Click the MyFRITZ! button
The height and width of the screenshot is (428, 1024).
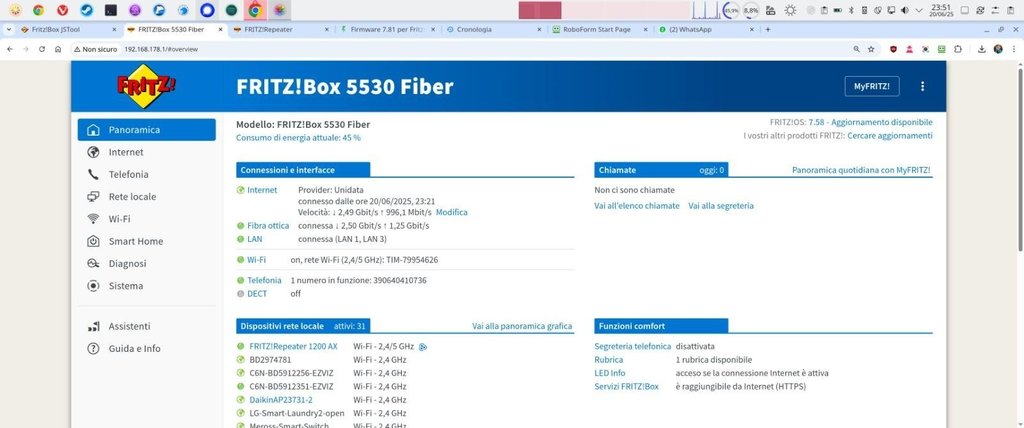point(871,86)
